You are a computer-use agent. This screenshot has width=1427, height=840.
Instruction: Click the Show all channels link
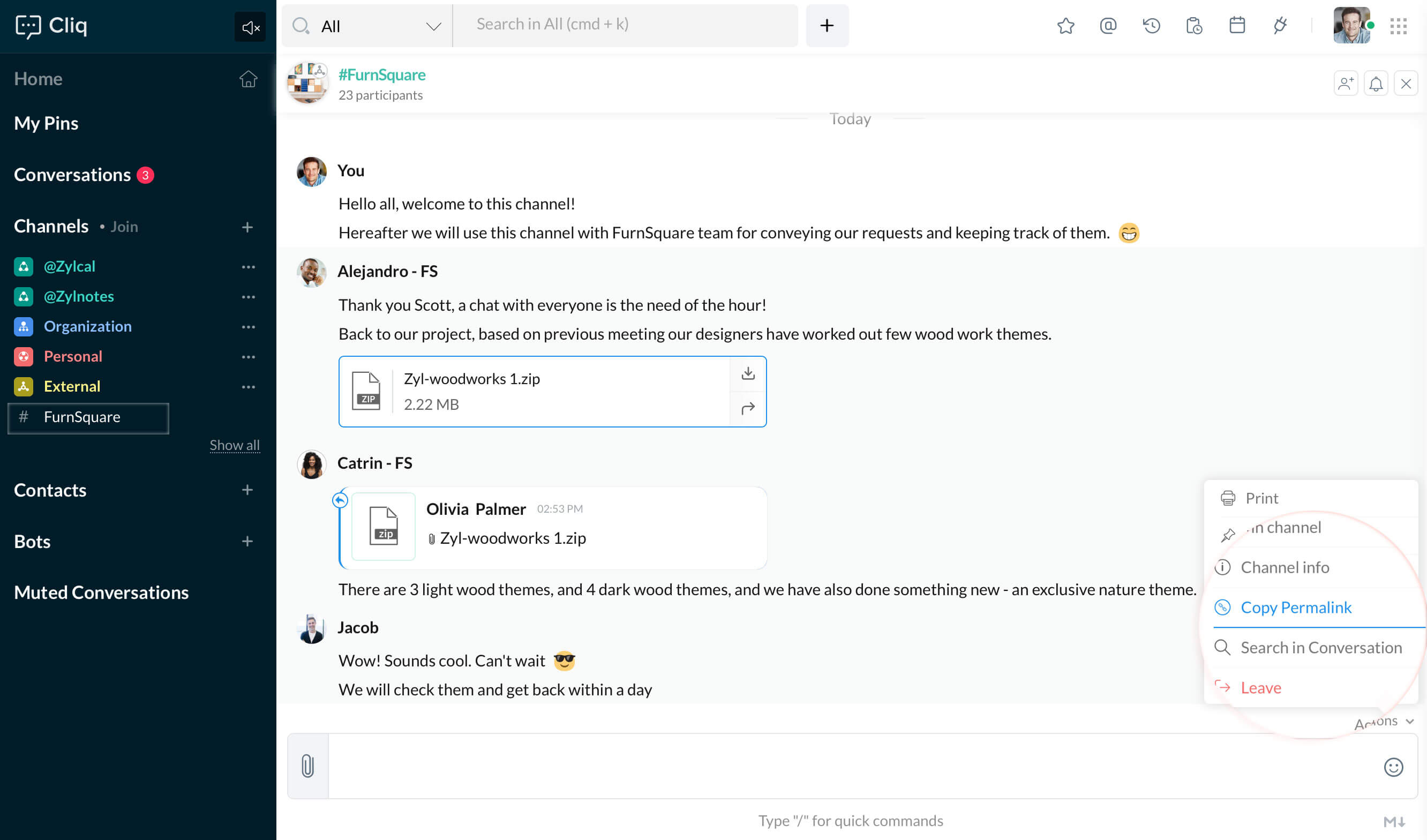(235, 445)
